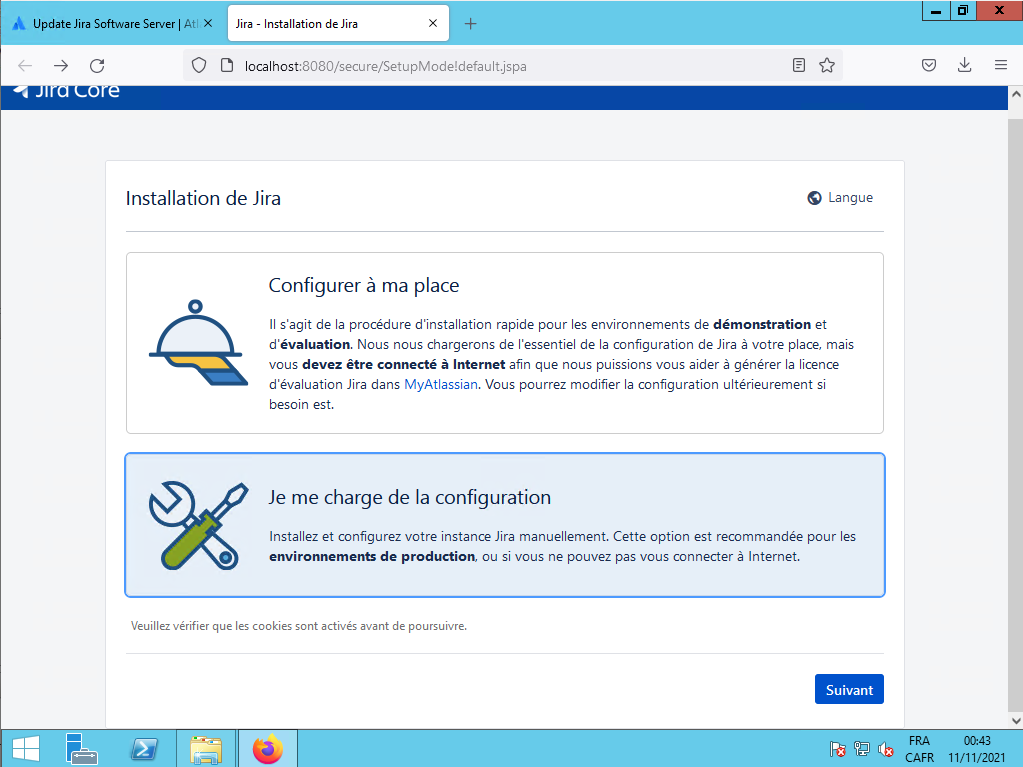Click the Action Center flag tray icon
The image size is (1023, 767).
pyautogui.click(x=837, y=749)
